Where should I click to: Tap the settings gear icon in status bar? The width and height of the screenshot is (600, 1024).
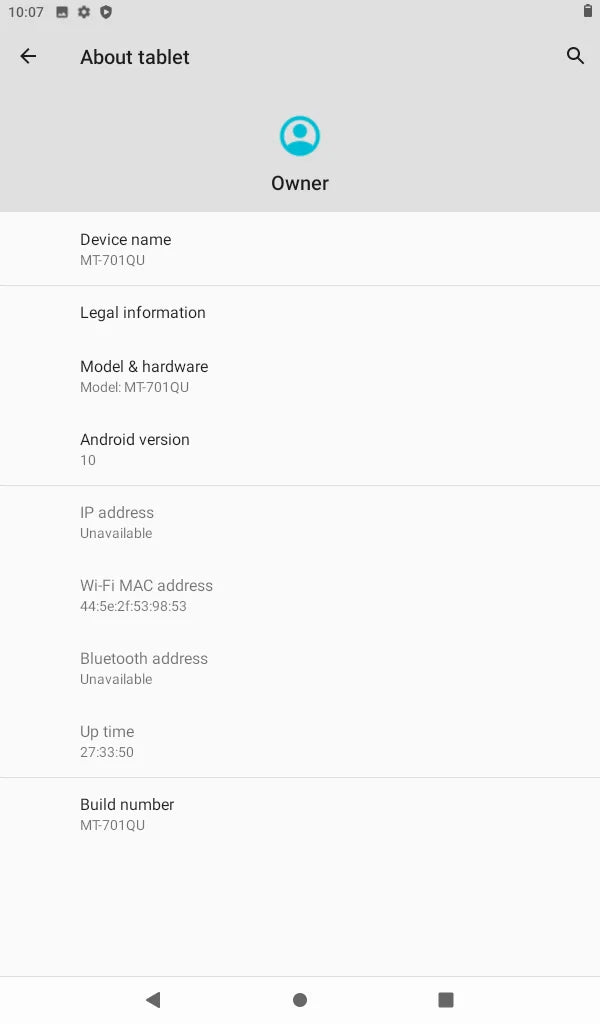point(86,13)
